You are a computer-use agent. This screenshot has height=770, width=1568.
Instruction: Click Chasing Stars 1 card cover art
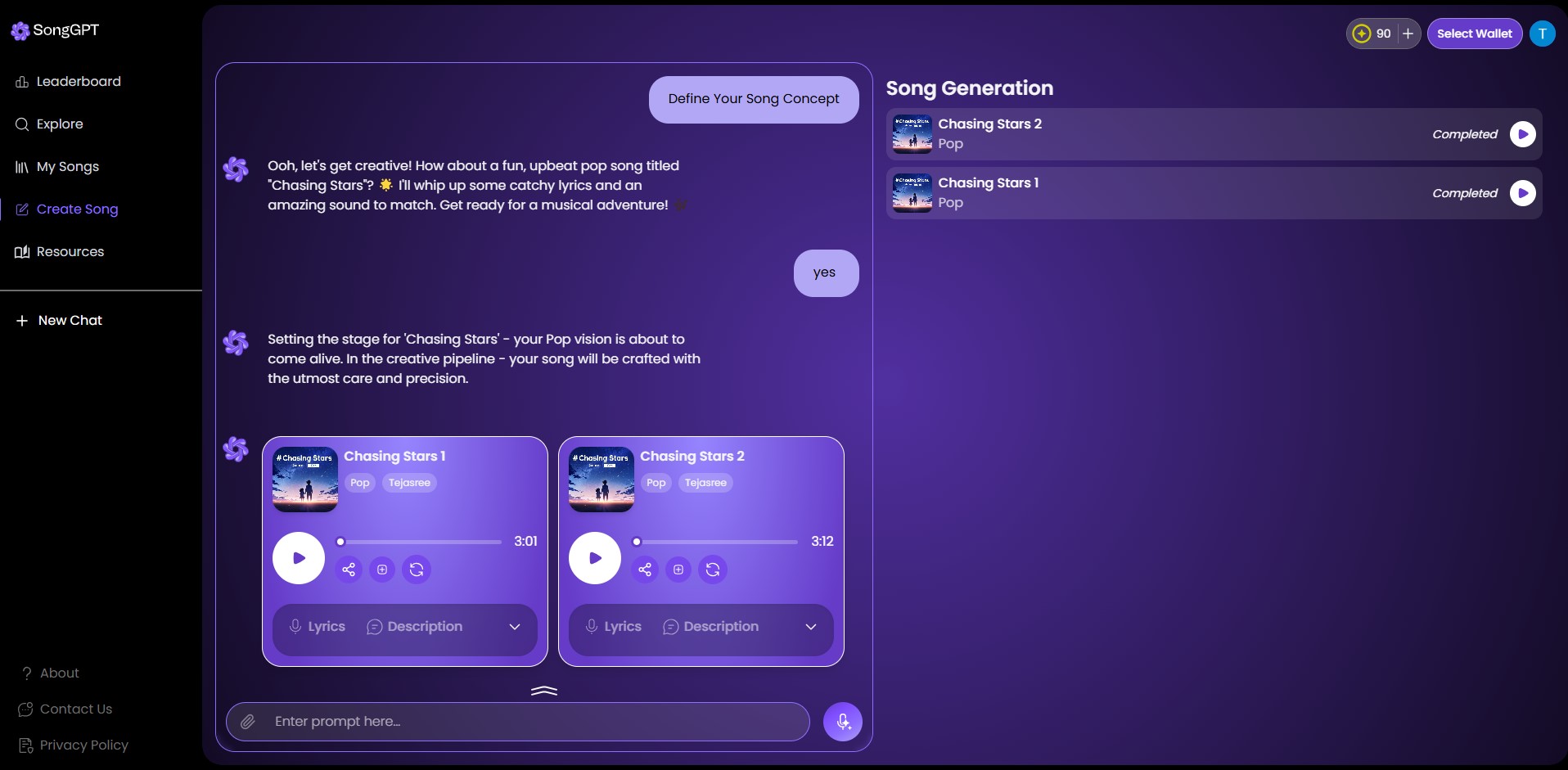305,480
